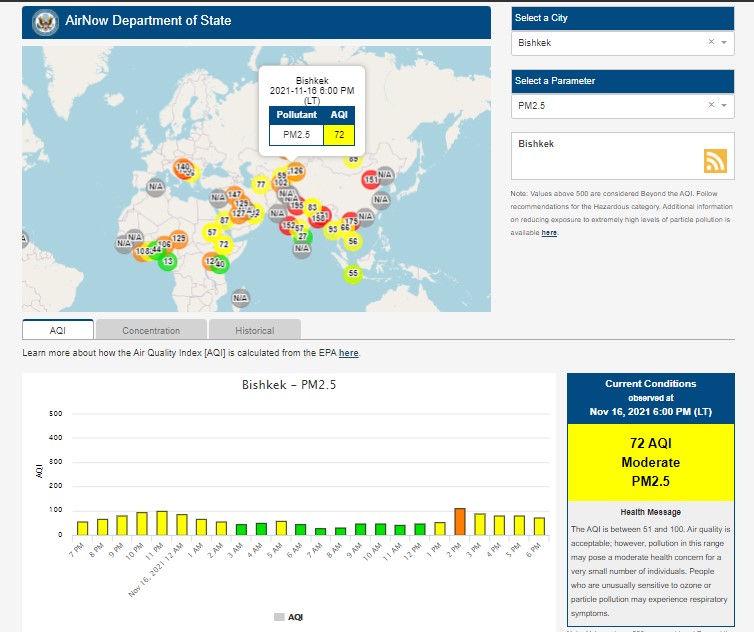Click the yellow 72 AQI cell in popup
Image resolution: width=754 pixels, height=632 pixels.
point(339,134)
